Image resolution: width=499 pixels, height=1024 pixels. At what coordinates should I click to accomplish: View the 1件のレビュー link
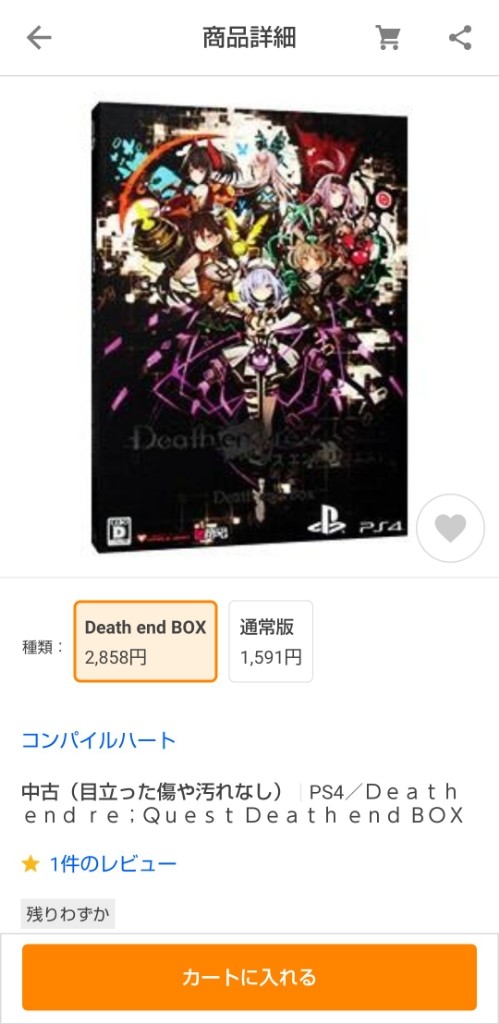114,865
